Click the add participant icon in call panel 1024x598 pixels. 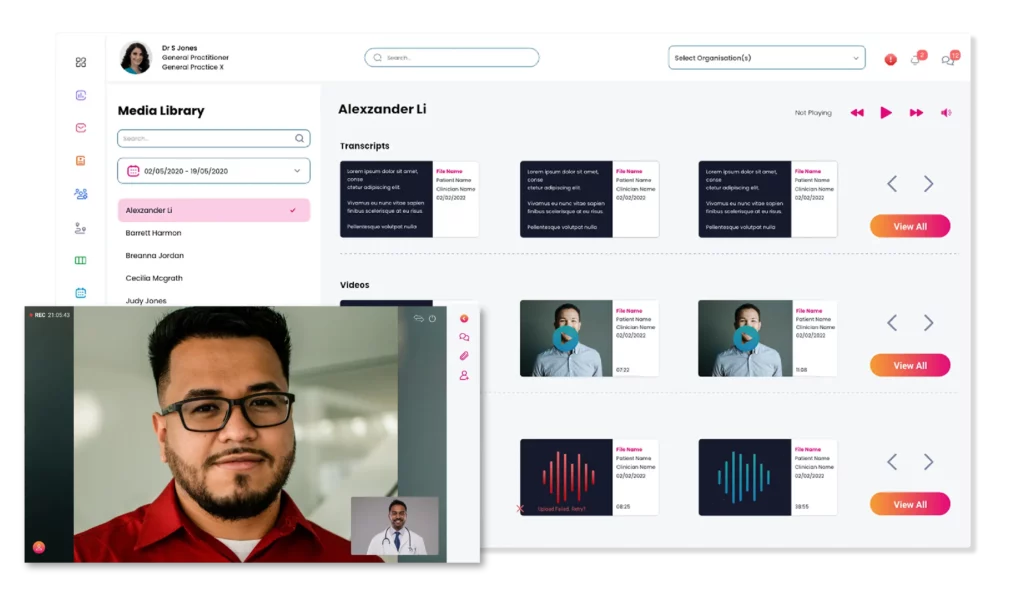click(464, 375)
